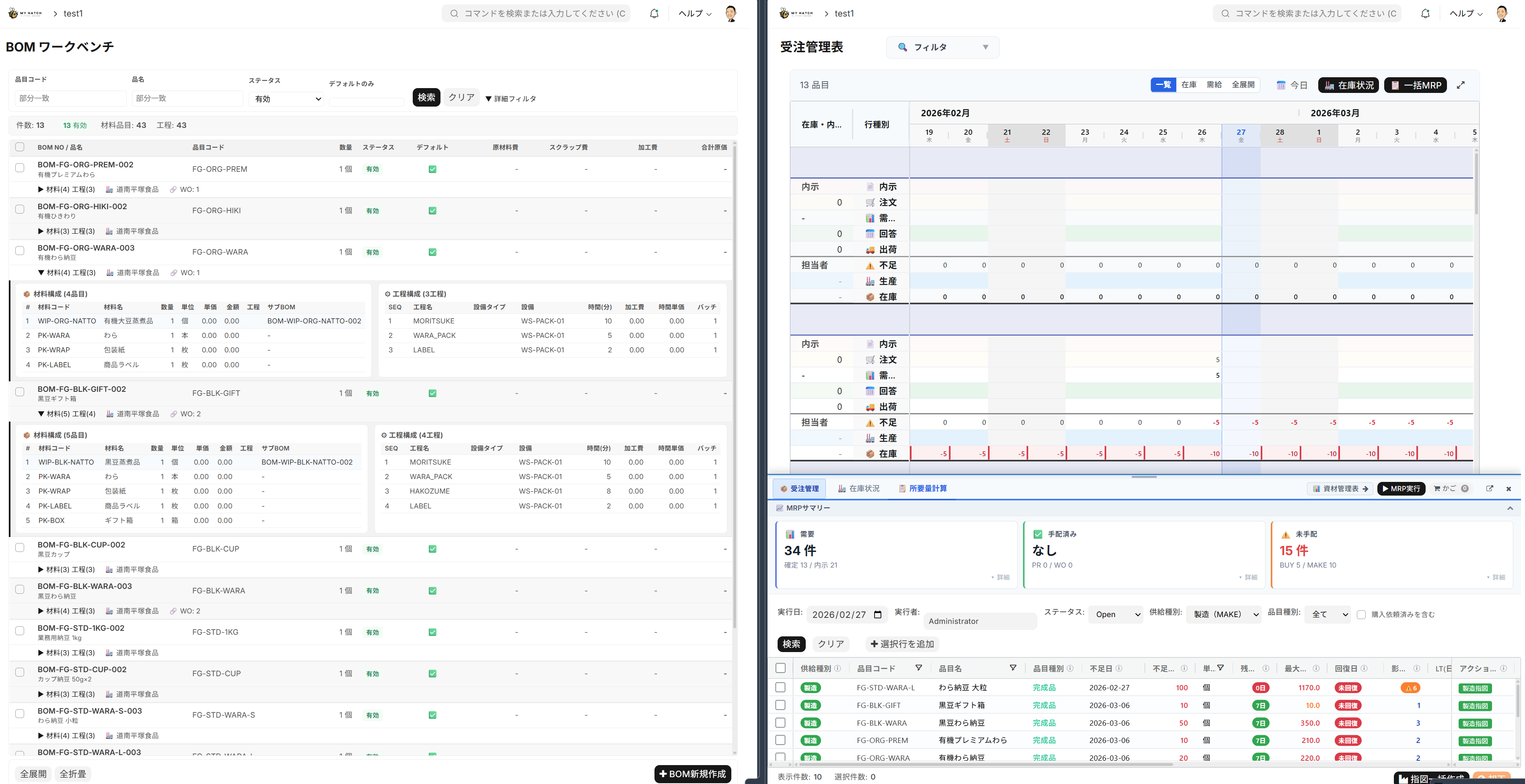Click the shopping cart かご icon
Image resolution: width=1525 pixels, height=784 pixels.
[x=1437, y=488]
